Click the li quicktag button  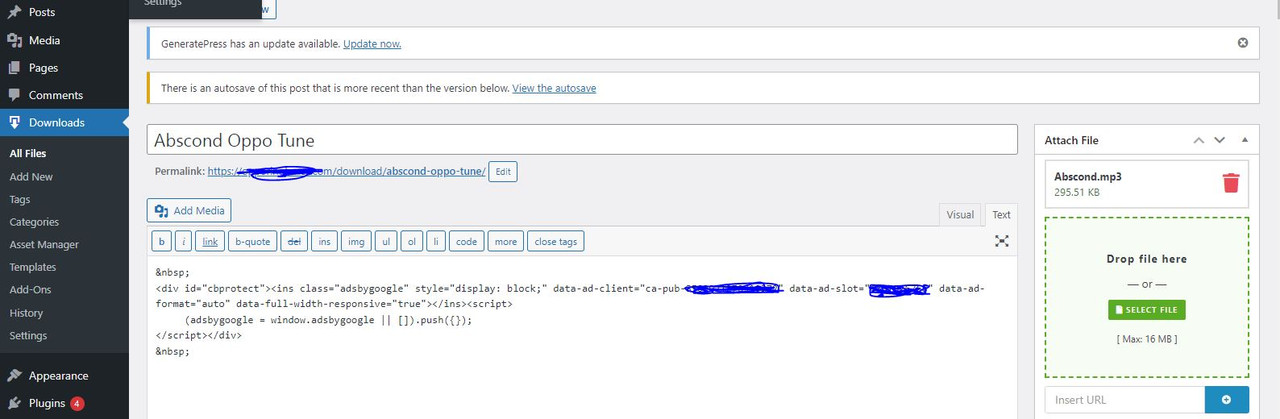tap(436, 241)
